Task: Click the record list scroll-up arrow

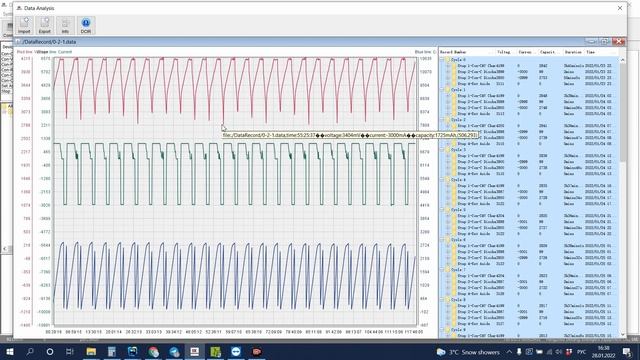Action: (x=623, y=60)
